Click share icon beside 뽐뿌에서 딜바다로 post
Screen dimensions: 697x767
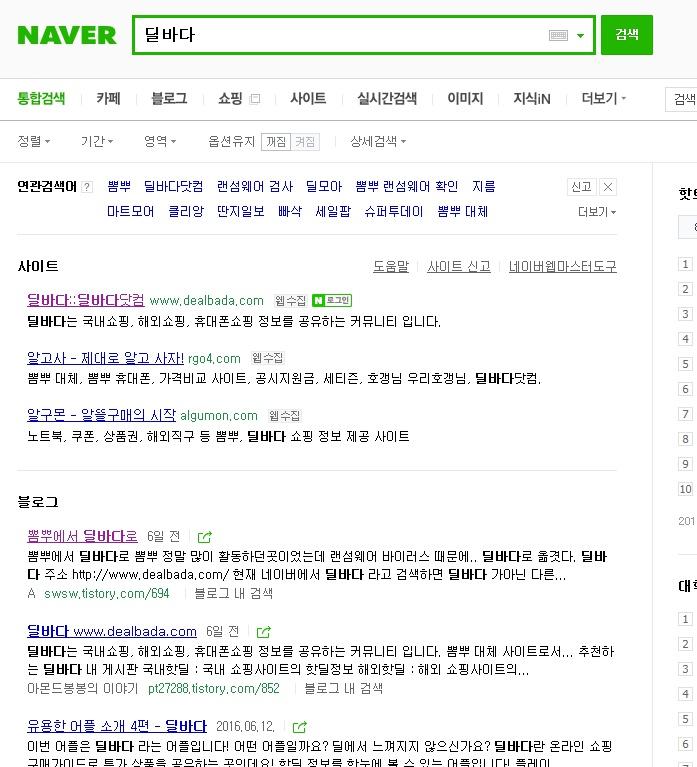(204, 537)
